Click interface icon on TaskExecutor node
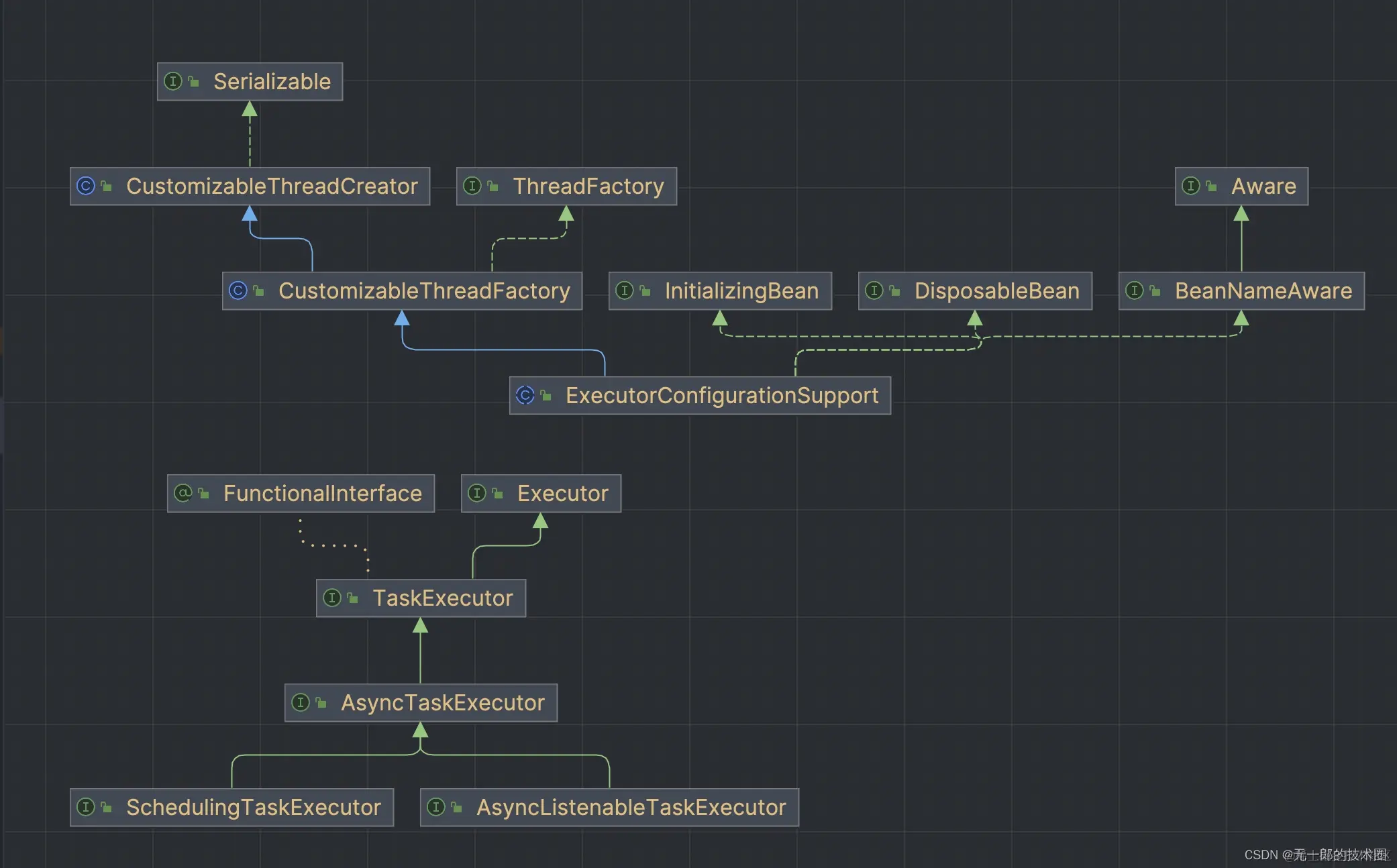The height and width of the screenshot is (868, 1397). (332, 598)
